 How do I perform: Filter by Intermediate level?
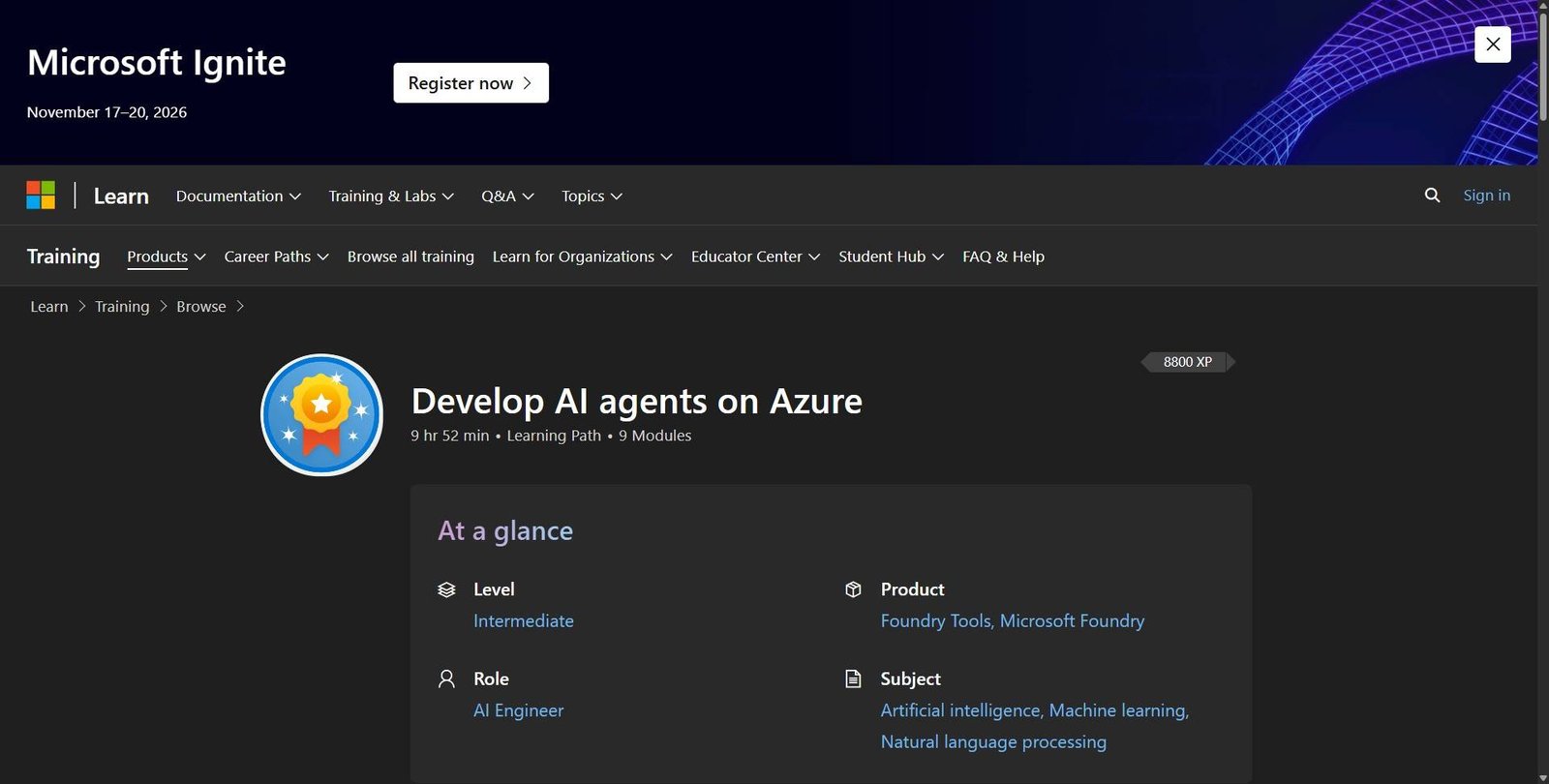coord(524,620)
